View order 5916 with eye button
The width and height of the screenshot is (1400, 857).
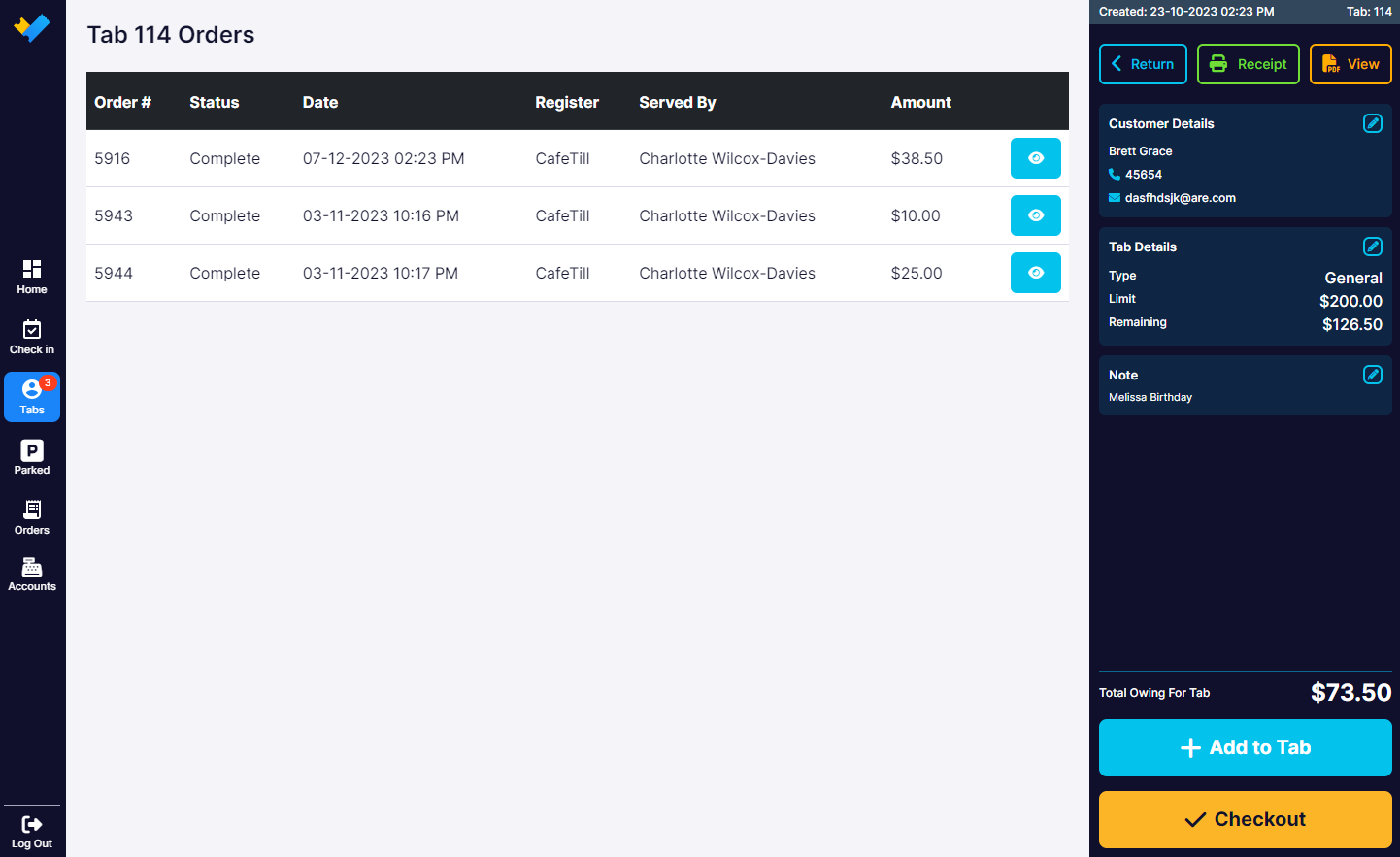[1035, 158]
